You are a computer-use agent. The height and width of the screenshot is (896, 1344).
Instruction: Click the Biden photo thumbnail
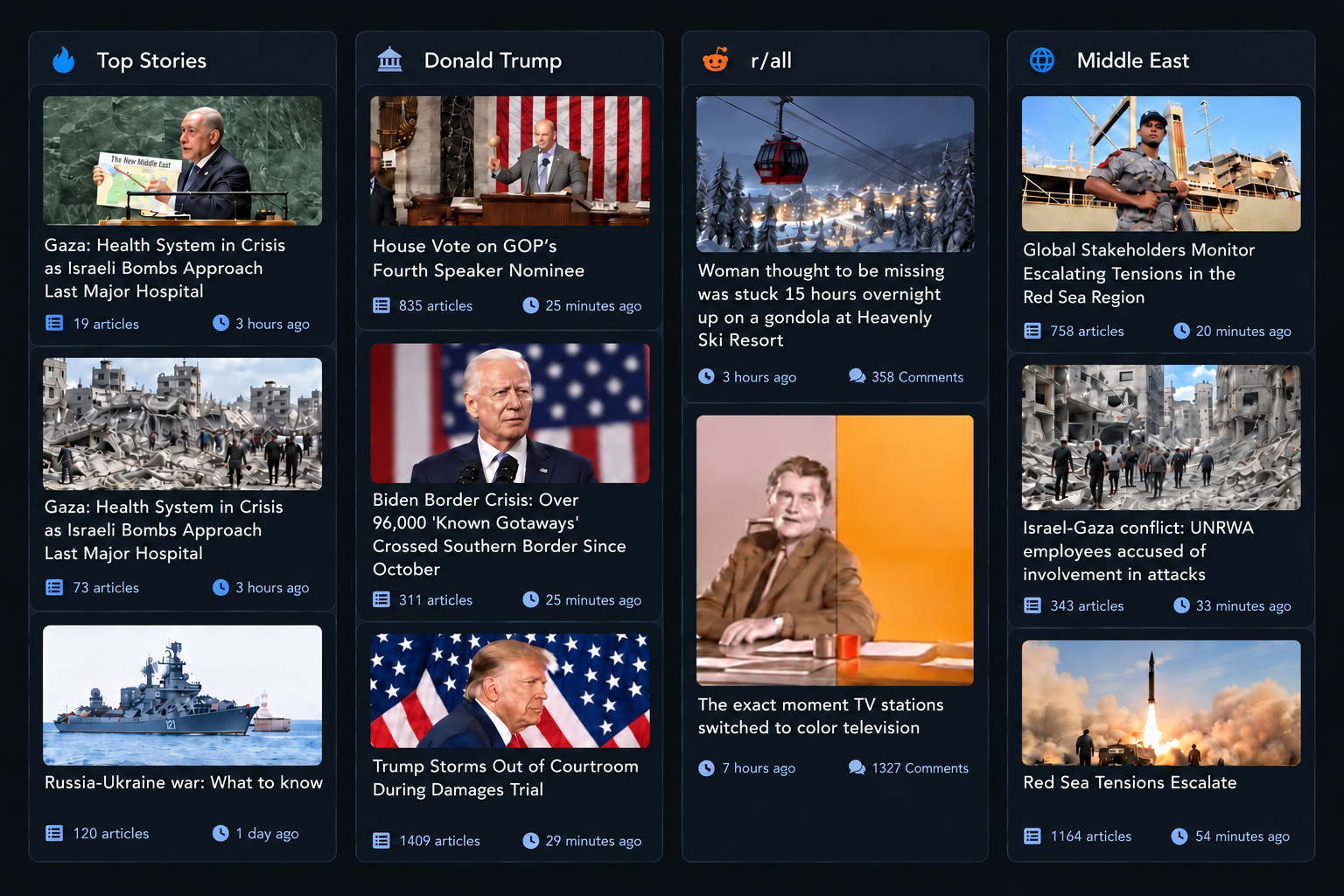click(510, 413)
